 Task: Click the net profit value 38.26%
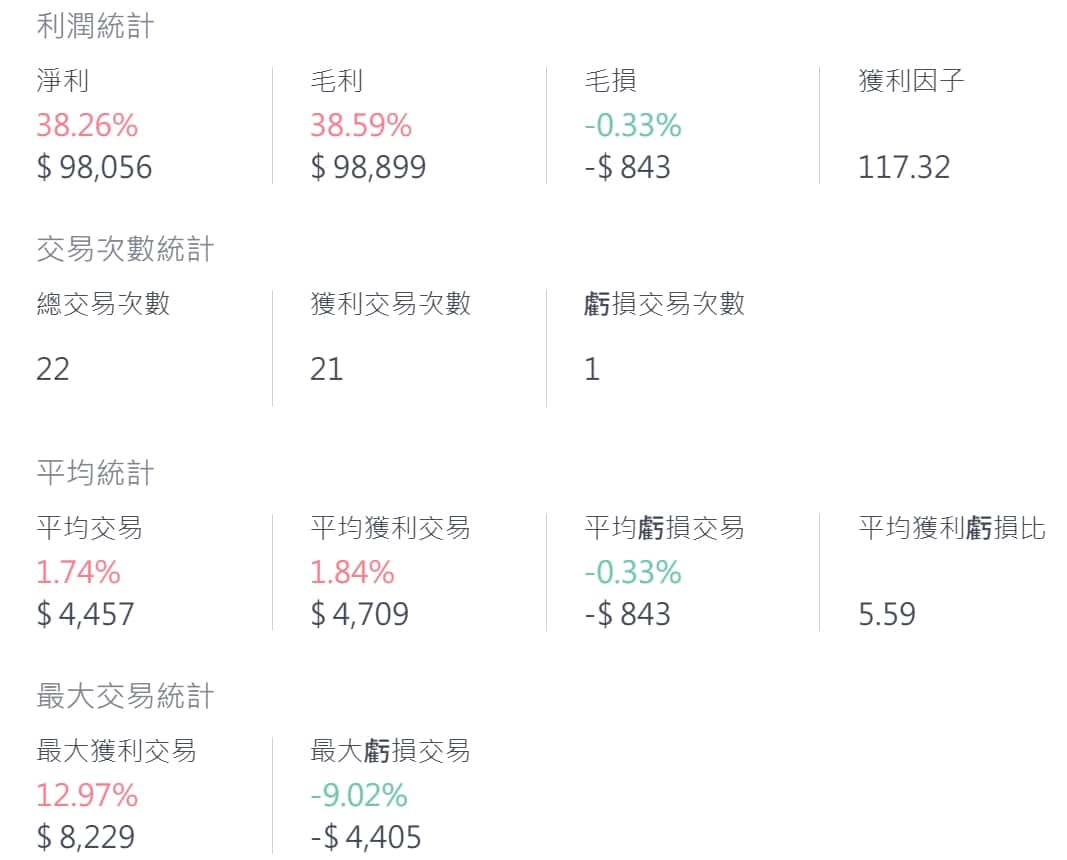coord(87,125)
